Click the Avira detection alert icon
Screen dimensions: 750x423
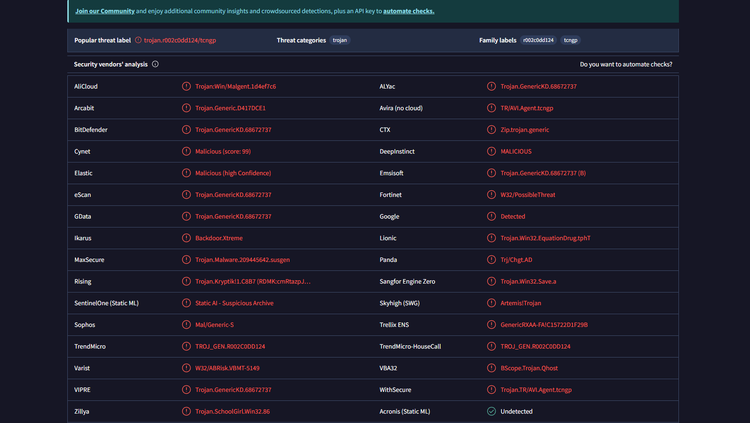(x=491, y=108)
